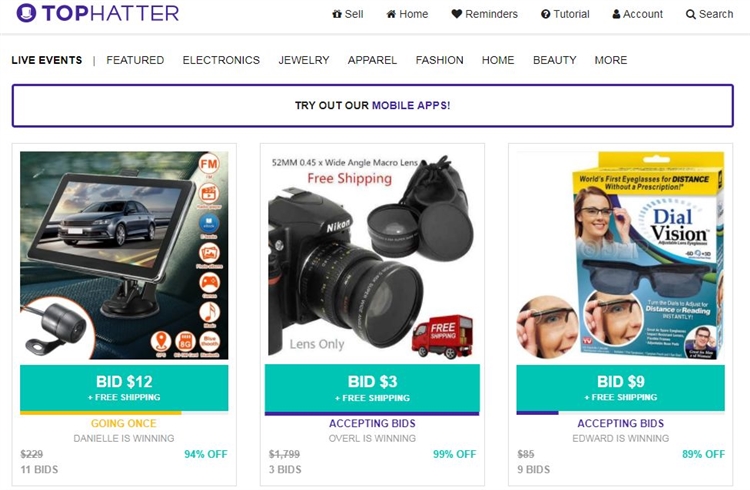This screenshot has height=490, width=750.
Task: Click the Tophatter top hat logo icon
Action: 26,13
